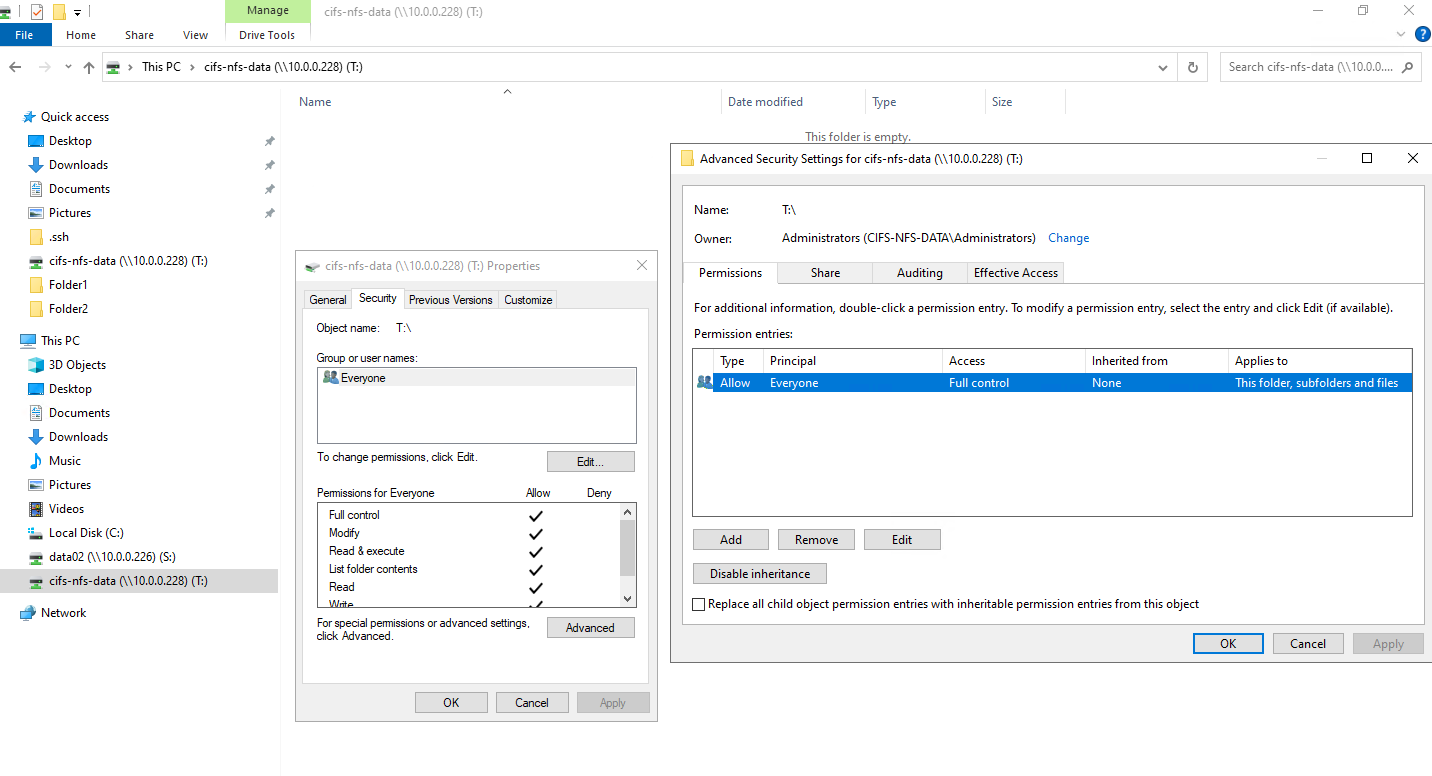Click the Up arrow navigation icon
This screenshot has height=776, width=1432.
click(x=89, y=68)
